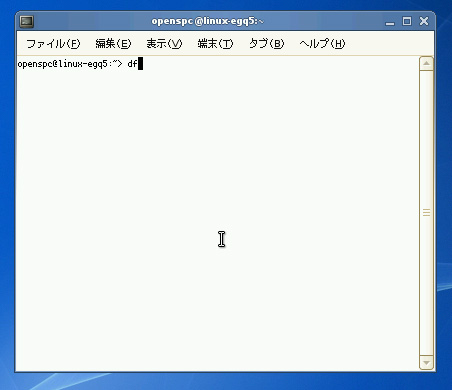Open the ファイル(F) menu
This screenshot has height=390, width=452.
53,44
